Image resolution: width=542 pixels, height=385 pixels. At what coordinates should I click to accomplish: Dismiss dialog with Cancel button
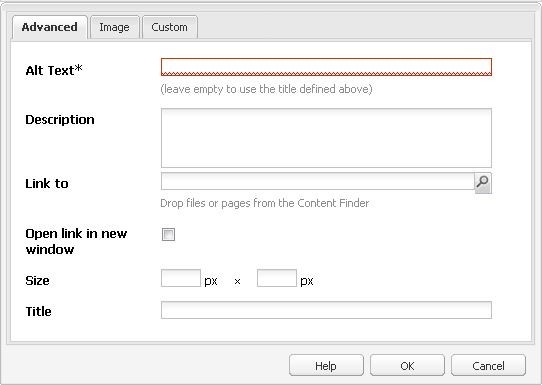[x=488, y=365]
